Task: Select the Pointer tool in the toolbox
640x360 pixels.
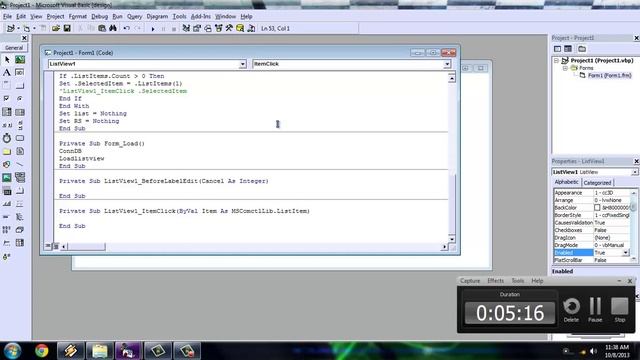Action: click(x=7, y=60)
